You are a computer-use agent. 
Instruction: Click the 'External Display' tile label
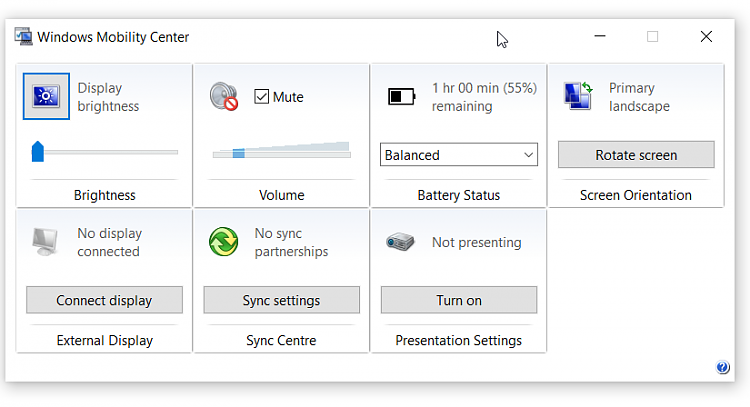click(105, 341)
